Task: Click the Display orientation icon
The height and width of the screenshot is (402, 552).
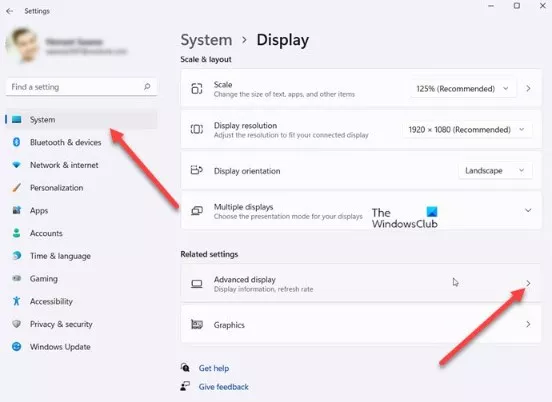Action: (x=196, y=170)
